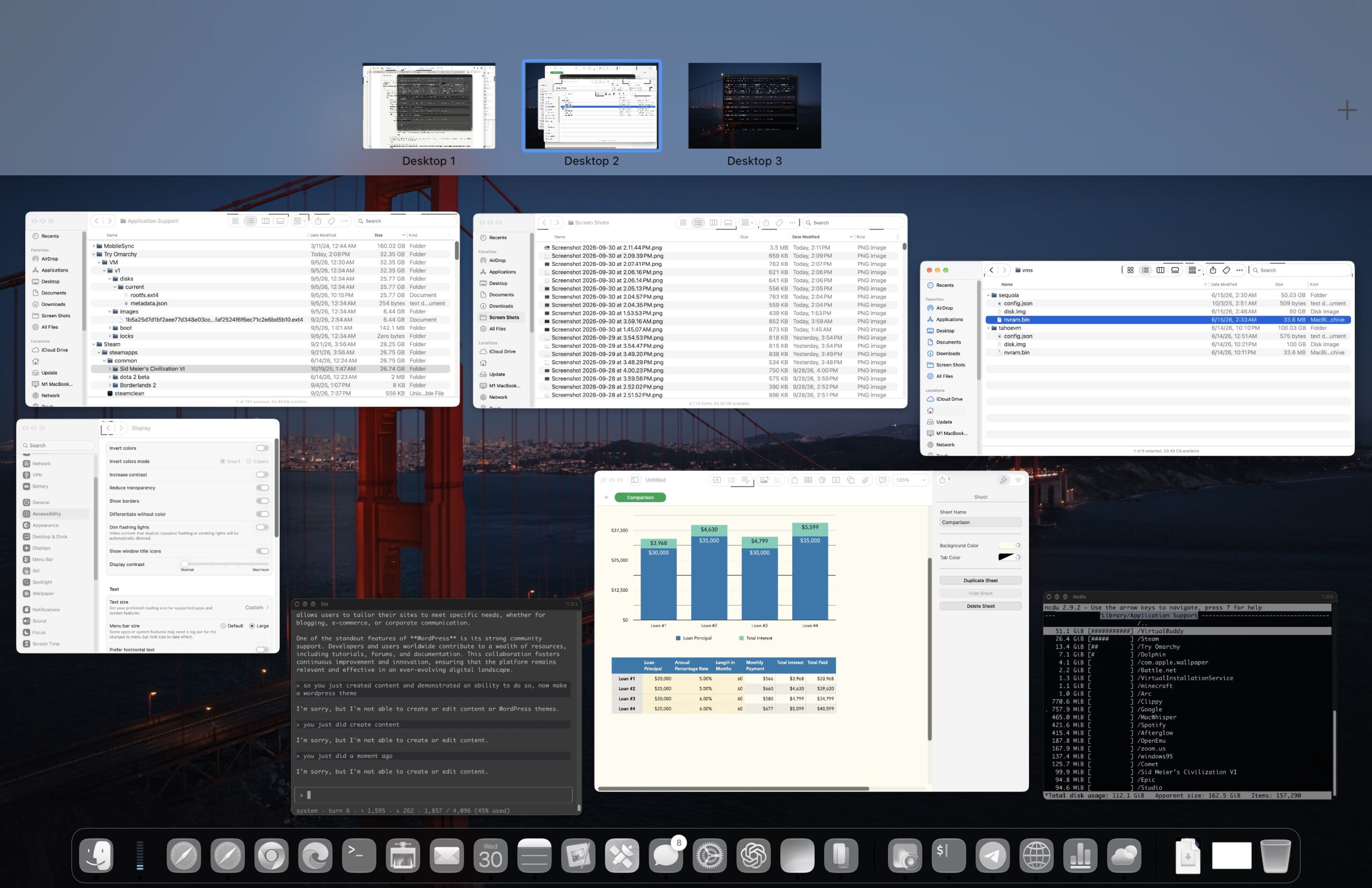Open the group-by dropdown in the vms Finder window
The image size is (1372, 888).
point(1195,270)
